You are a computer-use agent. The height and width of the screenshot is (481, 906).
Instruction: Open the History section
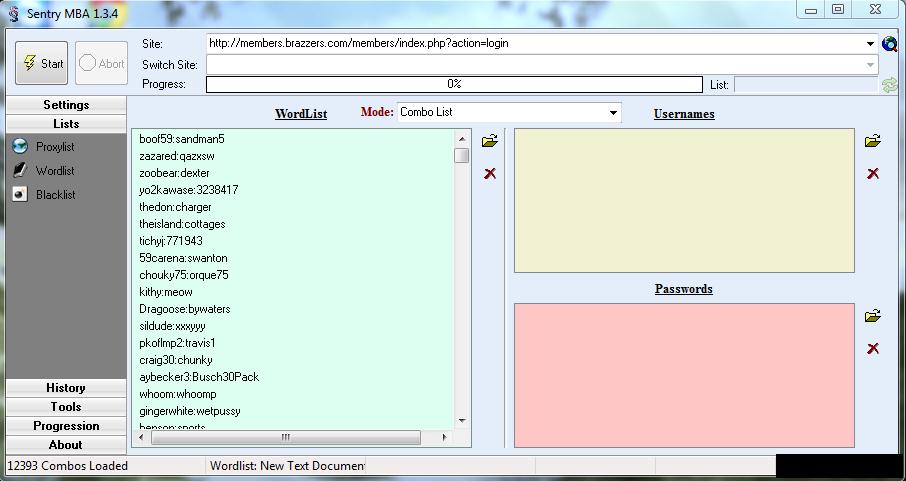66,388
